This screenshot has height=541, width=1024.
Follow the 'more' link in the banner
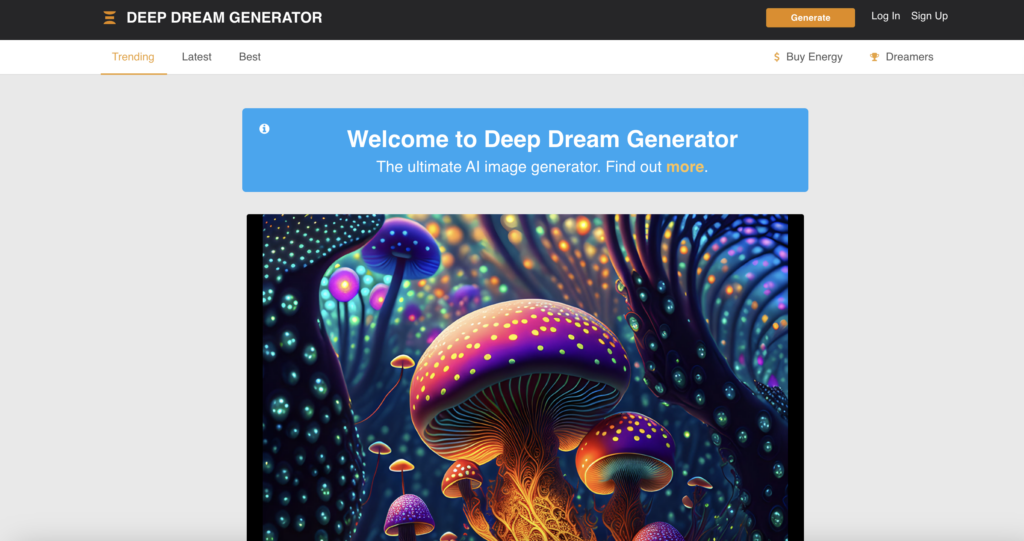685,167
